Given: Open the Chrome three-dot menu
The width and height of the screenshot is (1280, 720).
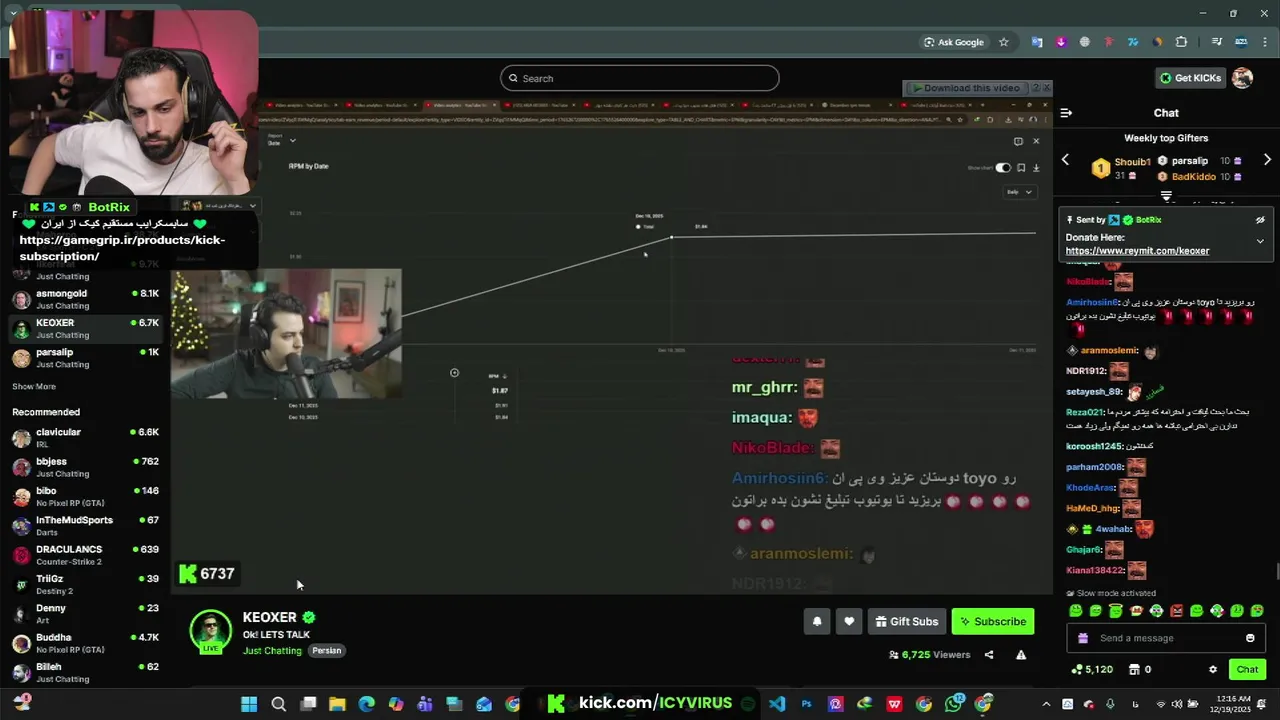Looking at the screenshot, I should pos(1264,42).
